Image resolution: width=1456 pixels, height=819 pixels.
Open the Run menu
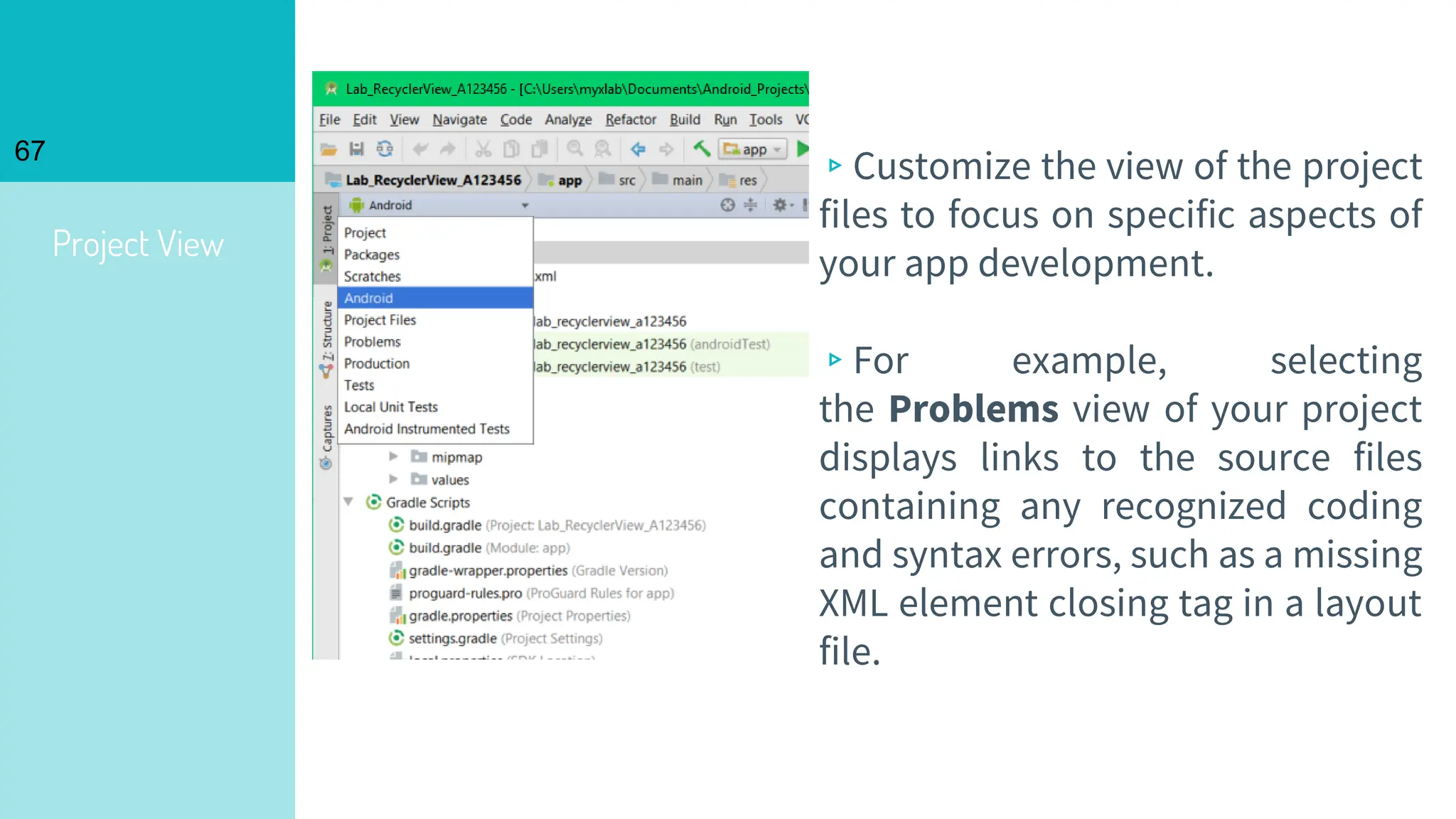(725, 119)
